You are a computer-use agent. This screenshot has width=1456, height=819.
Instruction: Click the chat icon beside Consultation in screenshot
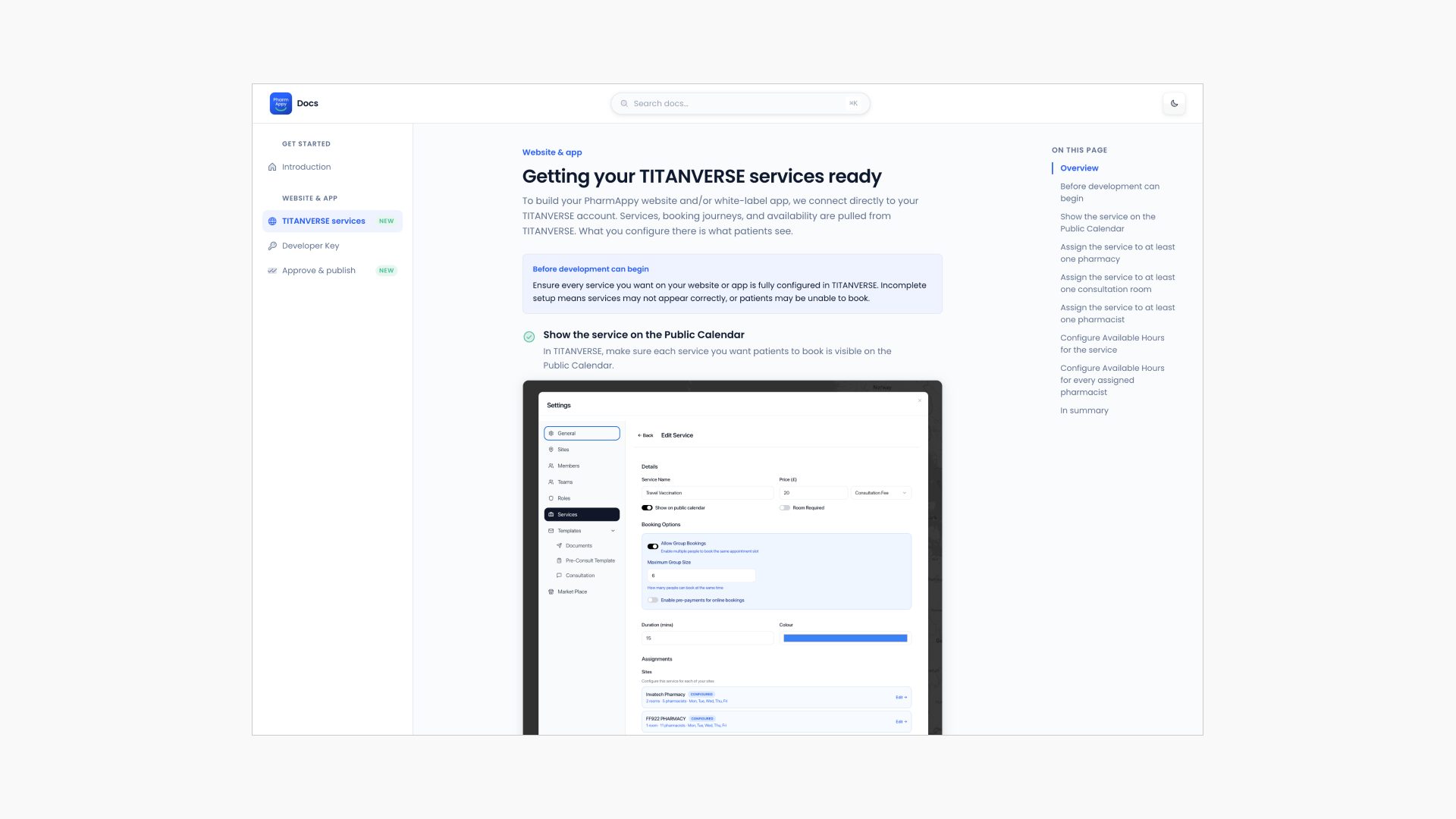point(560,576)
